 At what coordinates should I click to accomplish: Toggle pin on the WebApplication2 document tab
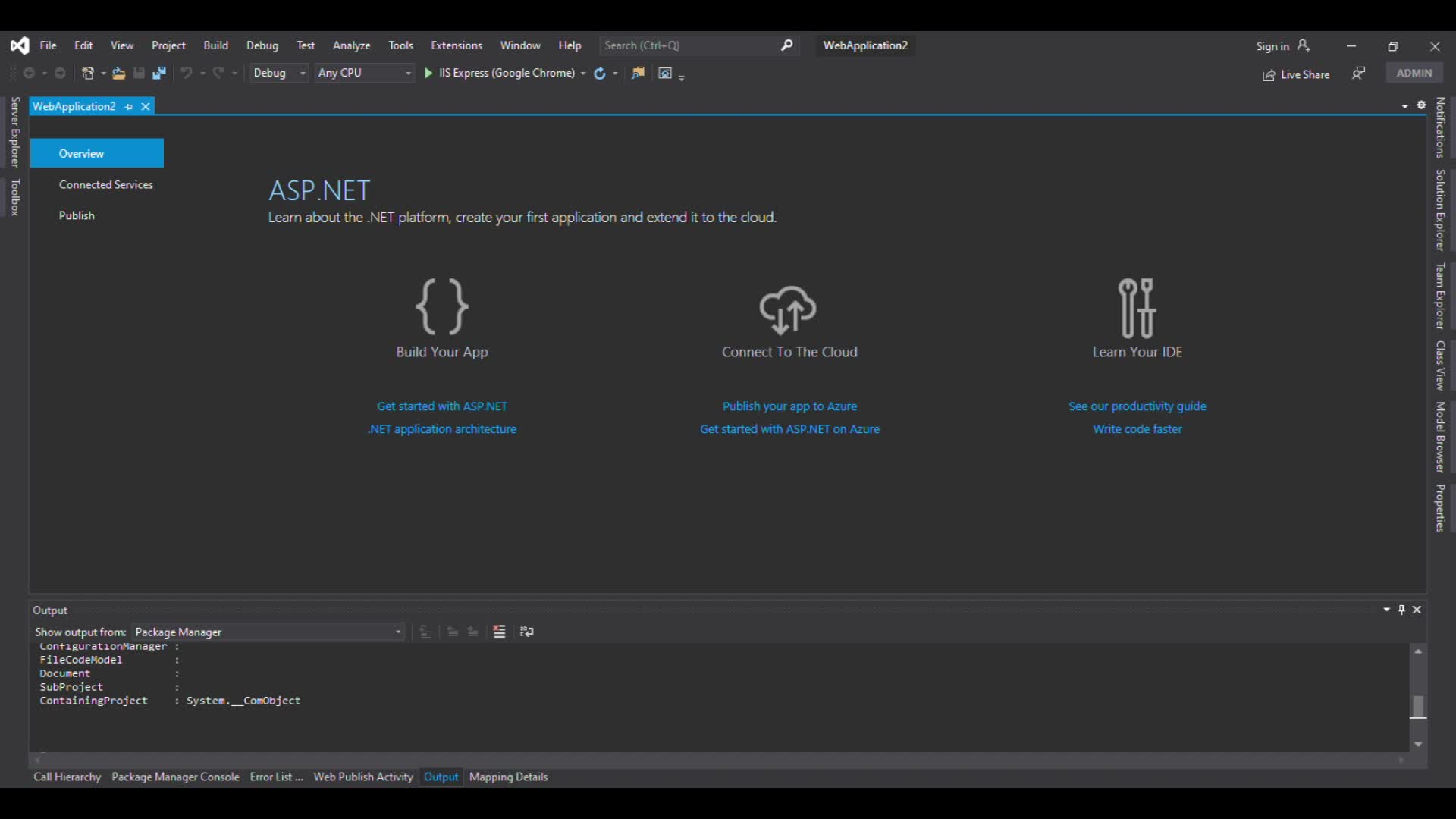click(x=129, y=107)
